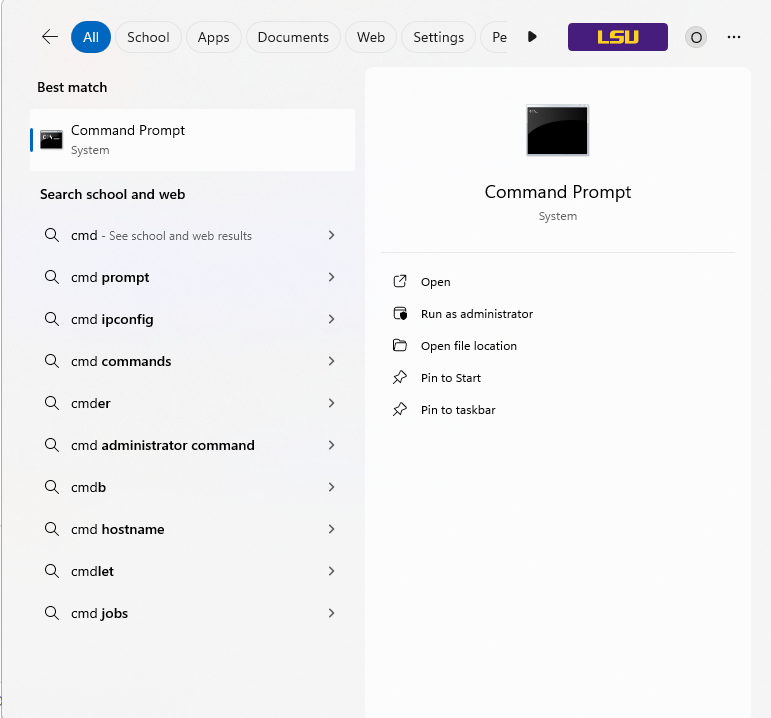Click the search icon beside 'cmd hostname'
Image resolution: width=771 pixels, height=718 pixels.
click(52, 529)
